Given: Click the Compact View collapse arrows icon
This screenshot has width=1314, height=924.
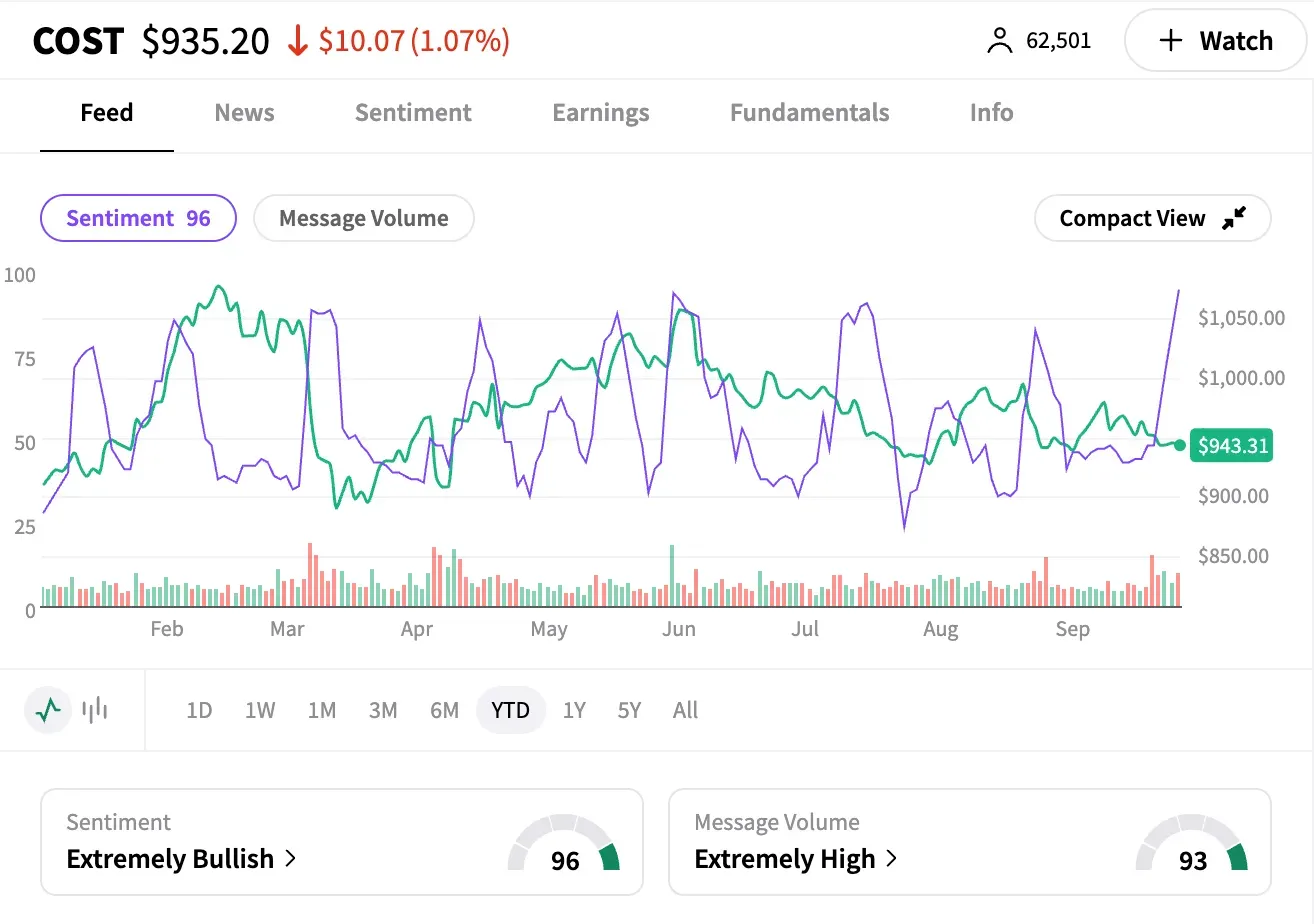Looking at the screenshot, I should point(1235,218).
